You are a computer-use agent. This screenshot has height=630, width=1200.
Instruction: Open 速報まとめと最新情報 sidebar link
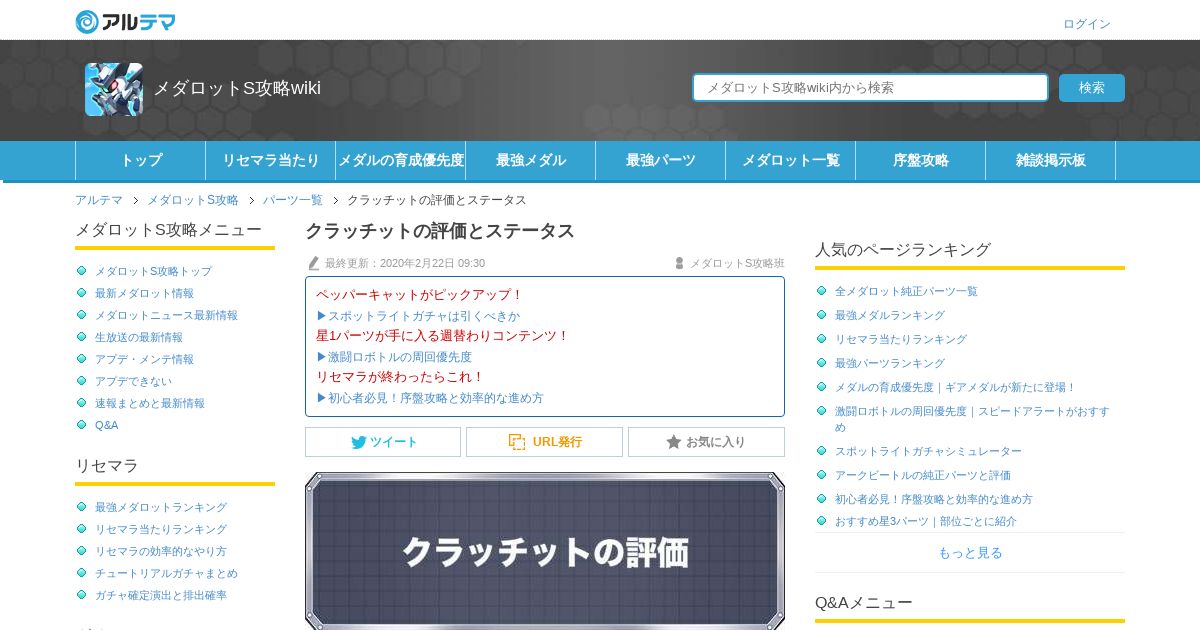tap(150, 403)
